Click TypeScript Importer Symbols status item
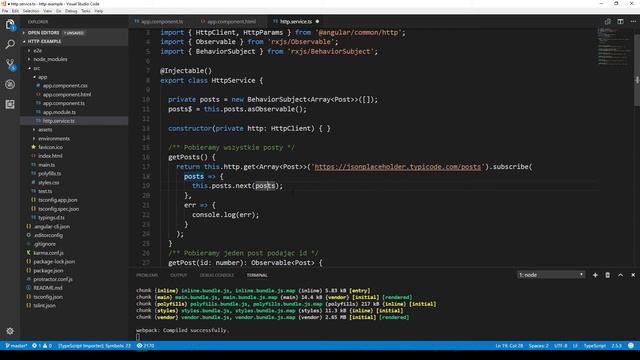640x360 pixels. 94,346
